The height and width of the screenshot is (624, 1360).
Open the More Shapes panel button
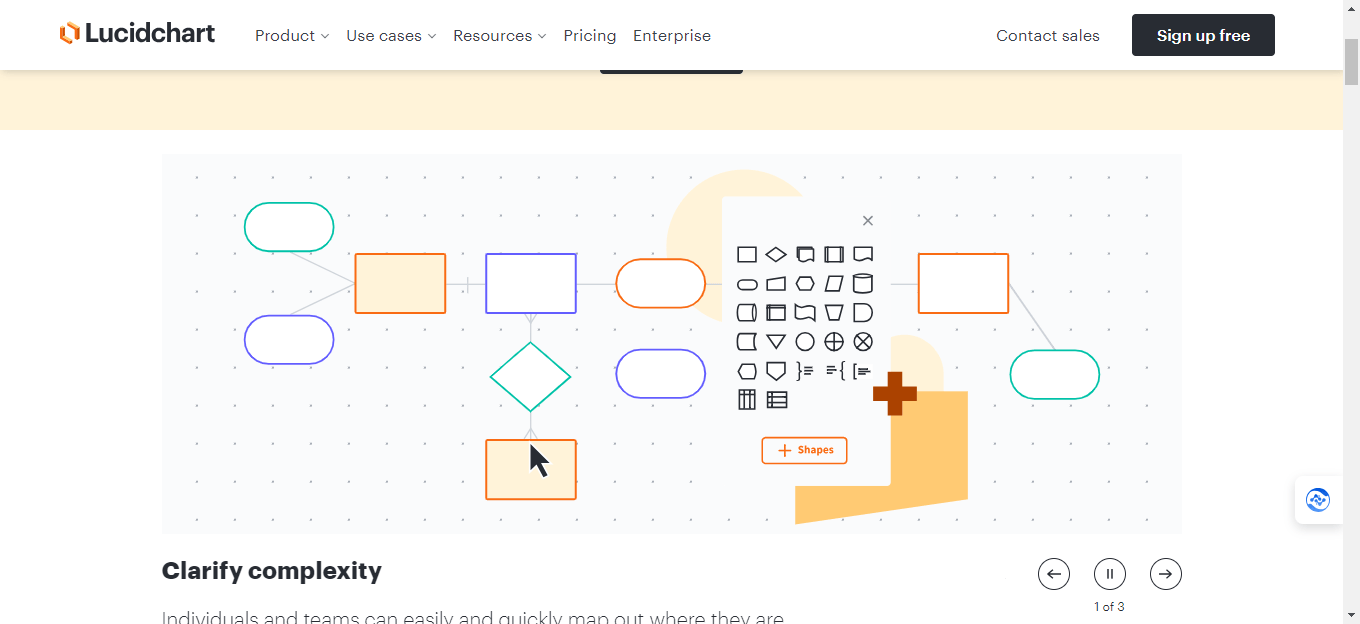804,450
